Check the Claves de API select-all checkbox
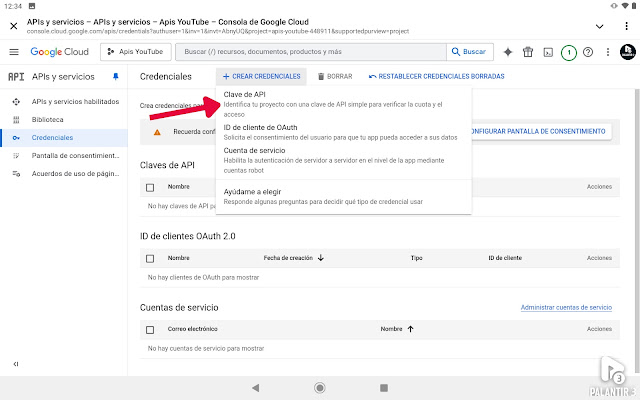Image resolution: width=640 pixels, height=400 pixels. [x=150, y=187]
